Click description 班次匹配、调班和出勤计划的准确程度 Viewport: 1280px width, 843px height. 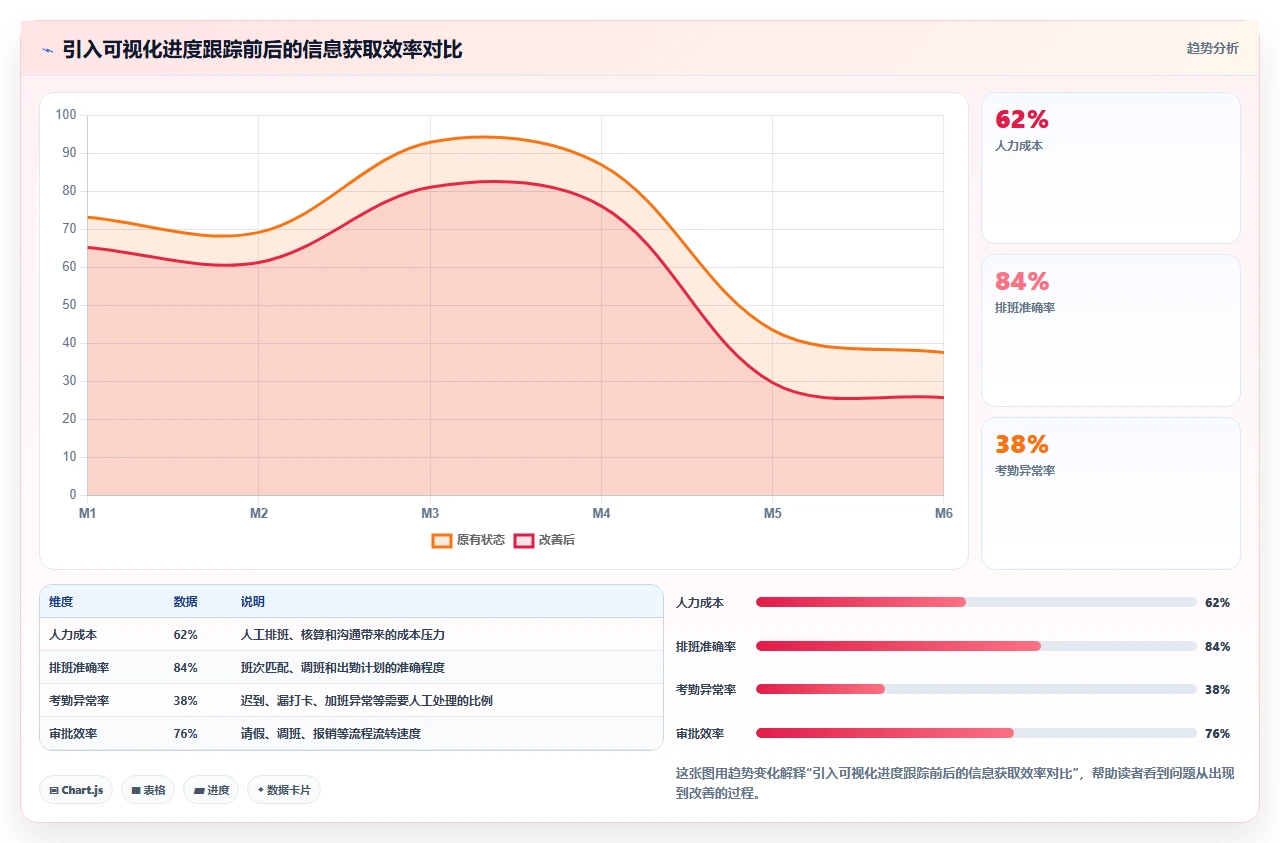pyautogui.click(x=343, y=668)
